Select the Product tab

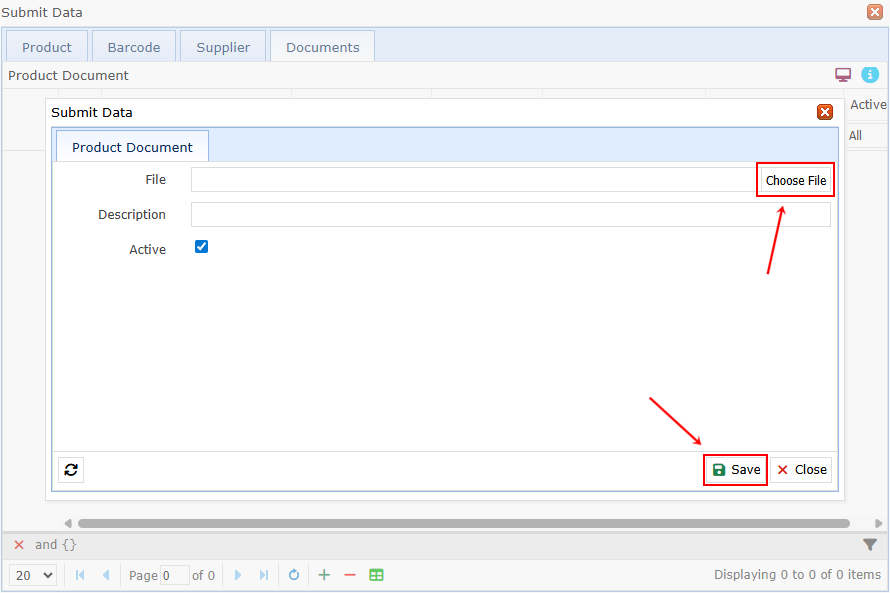[x=47, y=47]
